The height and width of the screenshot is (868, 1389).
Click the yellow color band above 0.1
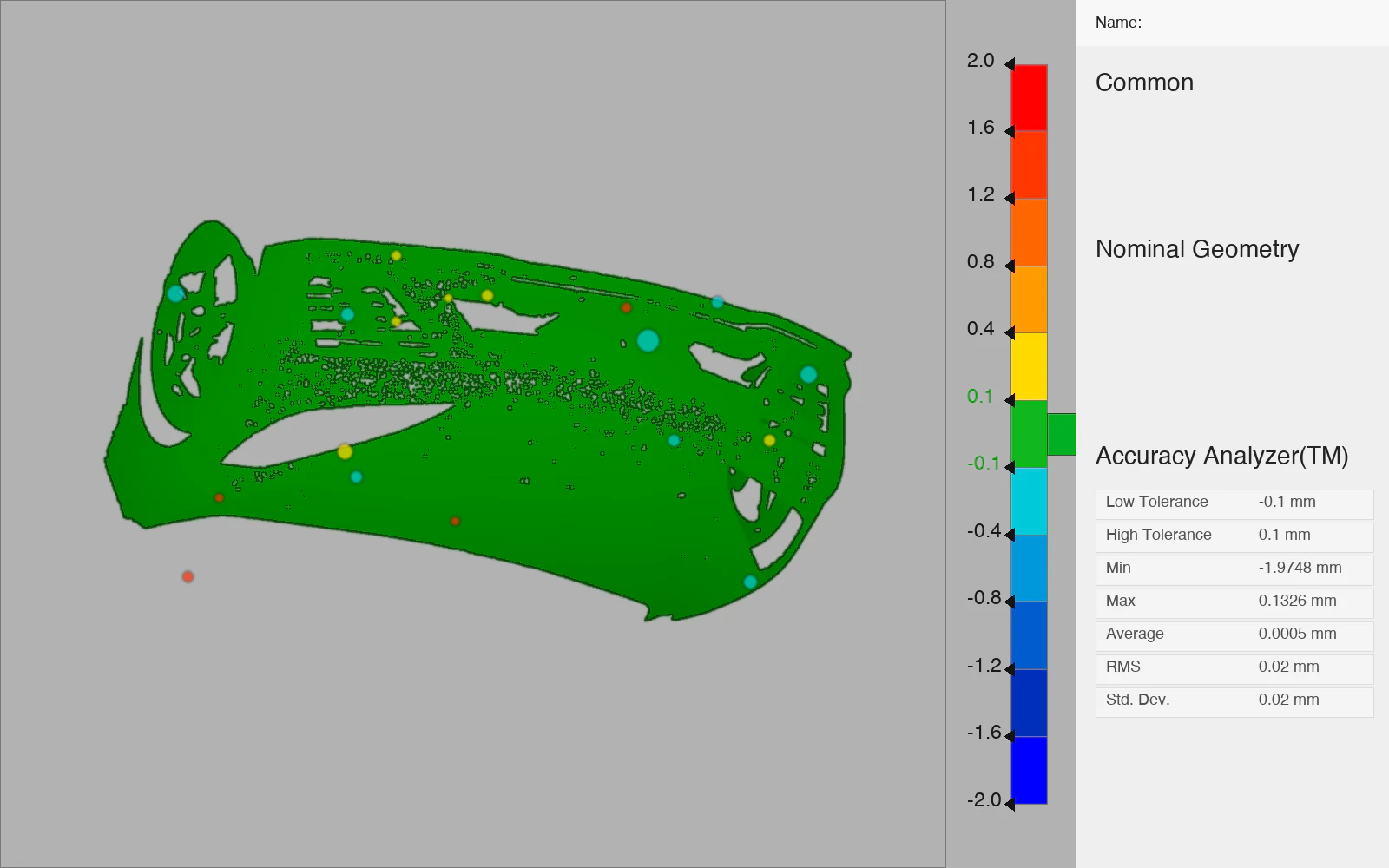[x=1030, y=366]
